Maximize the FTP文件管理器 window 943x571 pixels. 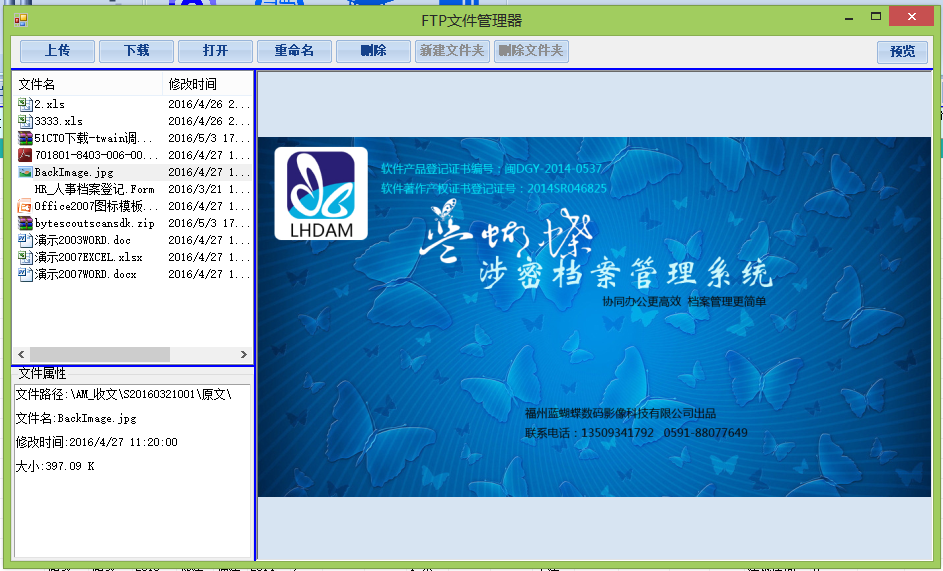pos(876,17)
